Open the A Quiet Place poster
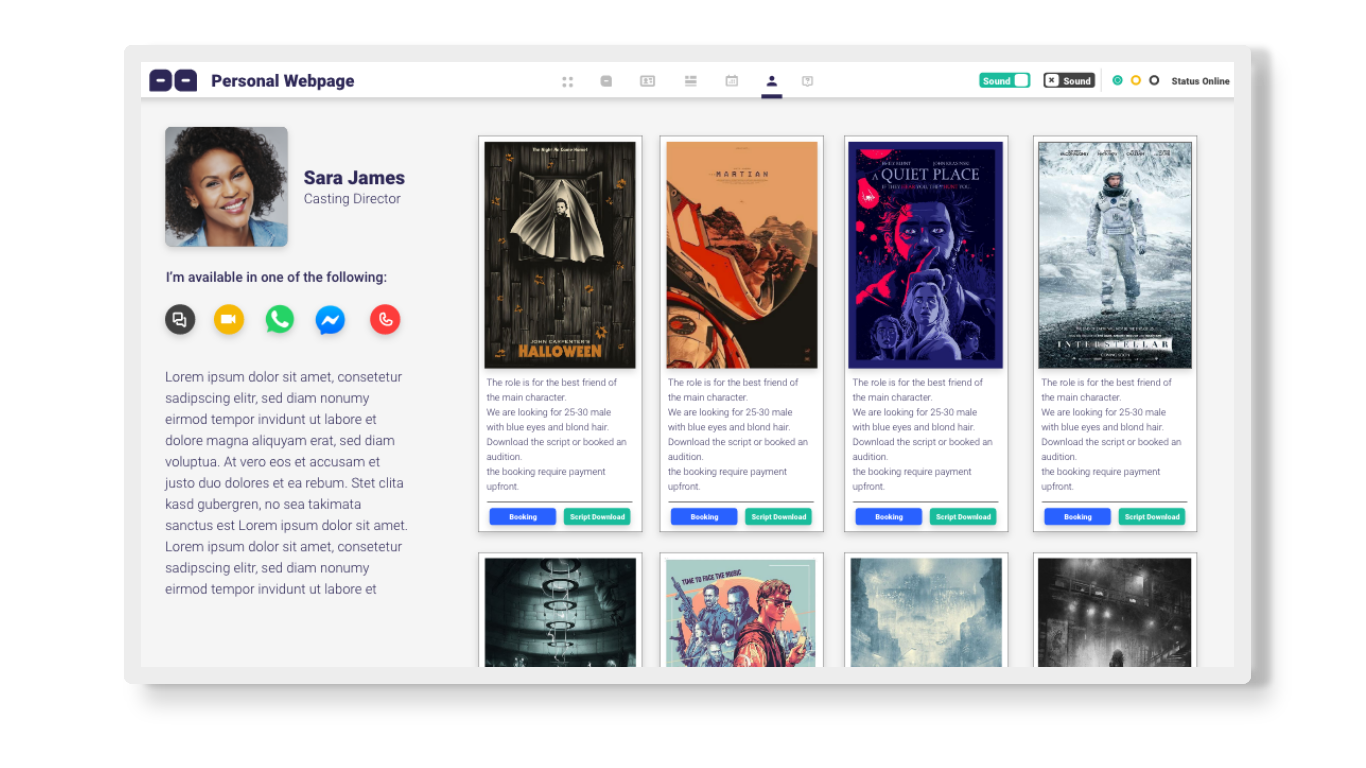 pyautogui.click(x=926, y=255)
